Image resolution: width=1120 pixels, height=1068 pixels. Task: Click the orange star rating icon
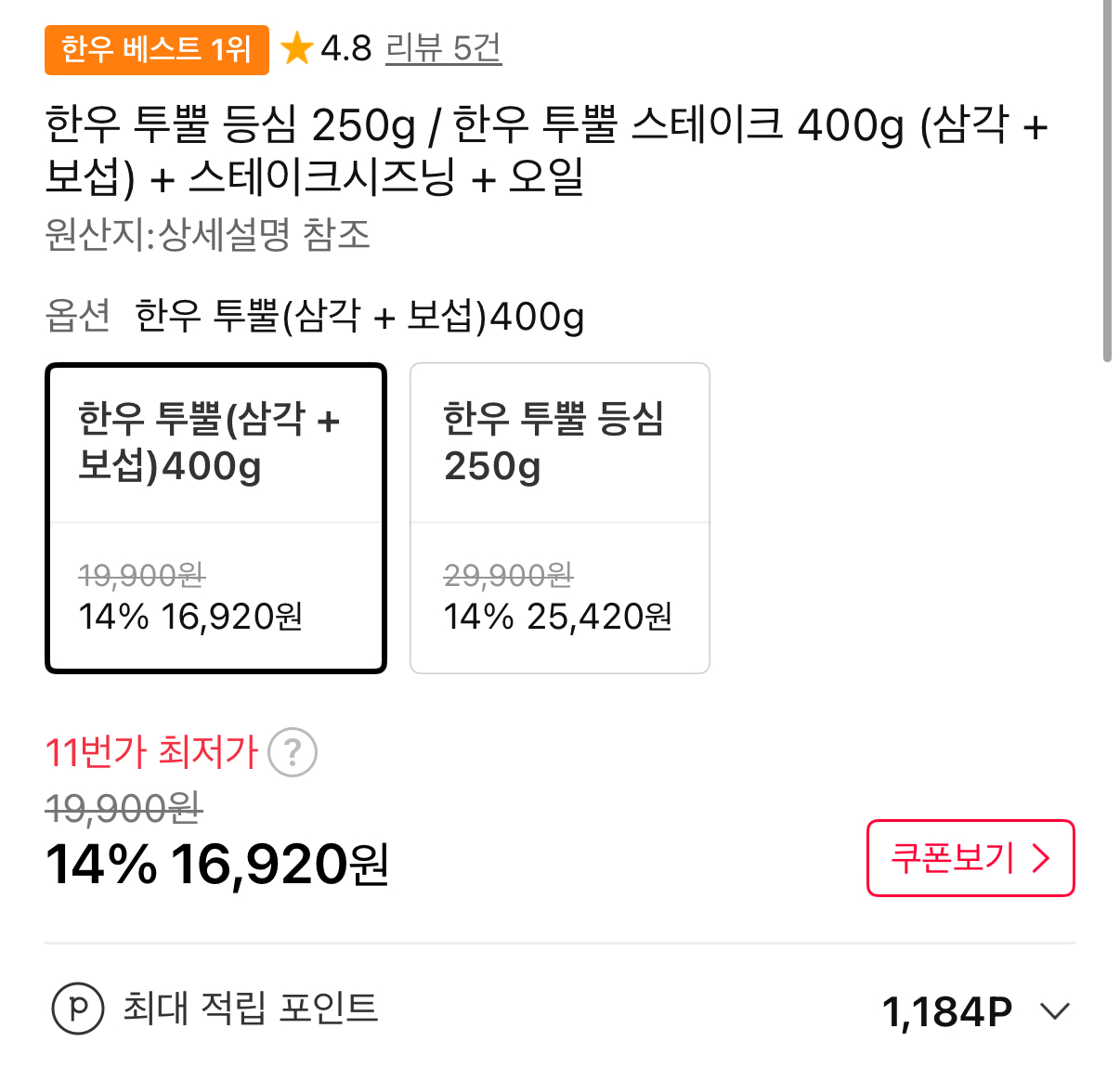tap(296, 48)
